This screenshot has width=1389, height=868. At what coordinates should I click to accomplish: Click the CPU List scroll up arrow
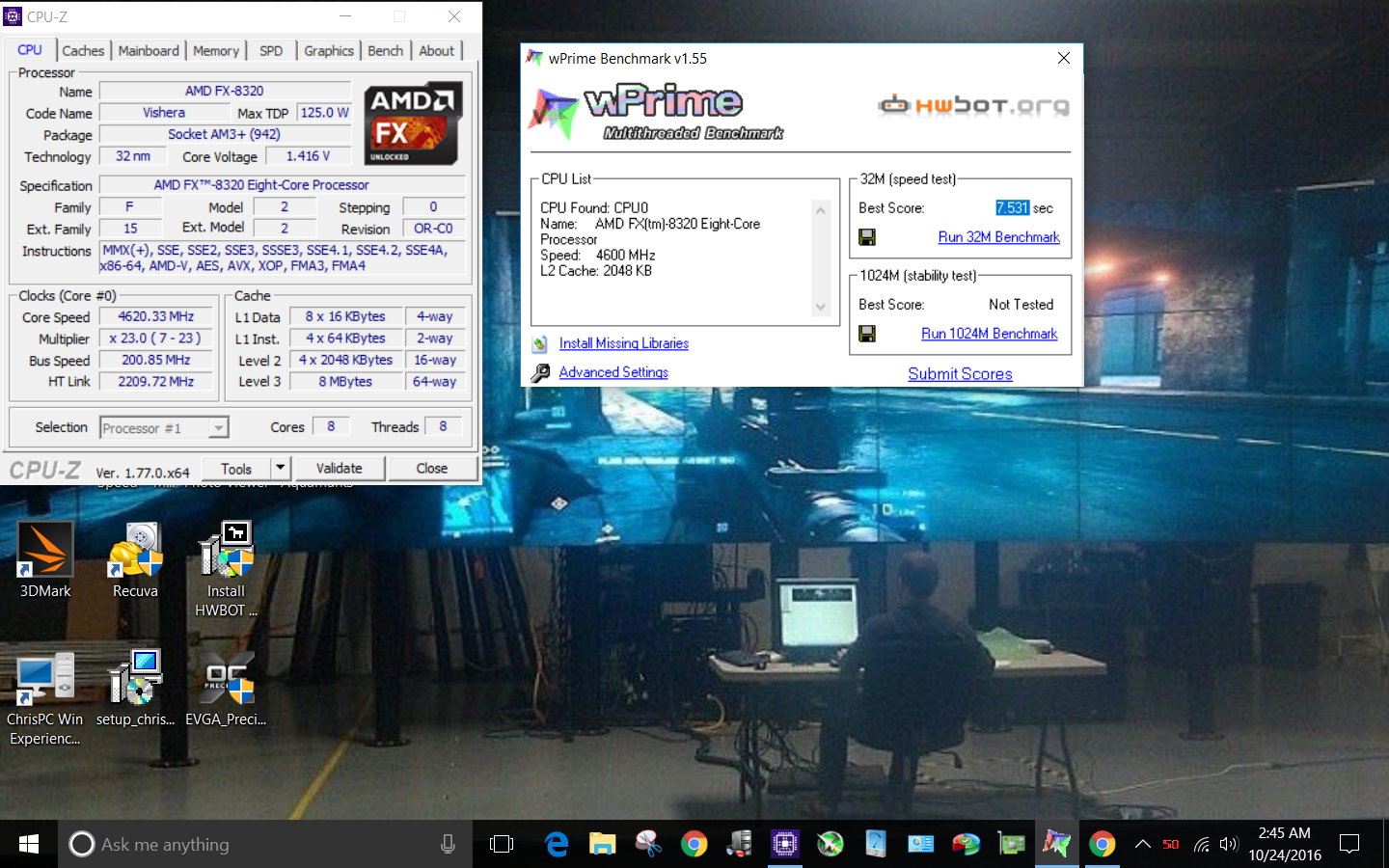(821, 210)
